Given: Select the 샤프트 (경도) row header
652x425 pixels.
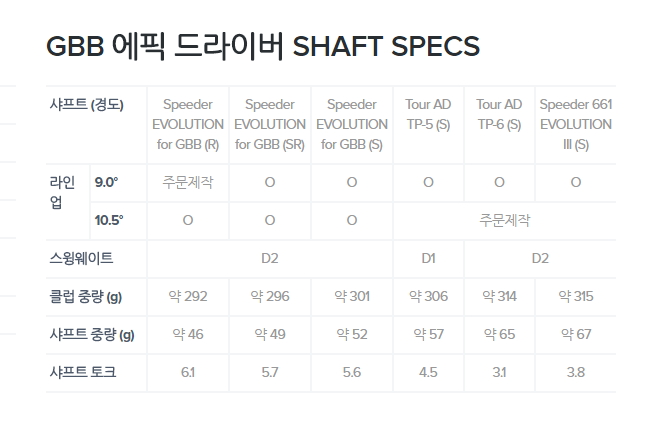Looking at the screenshot, I should [x=87, y=105].
